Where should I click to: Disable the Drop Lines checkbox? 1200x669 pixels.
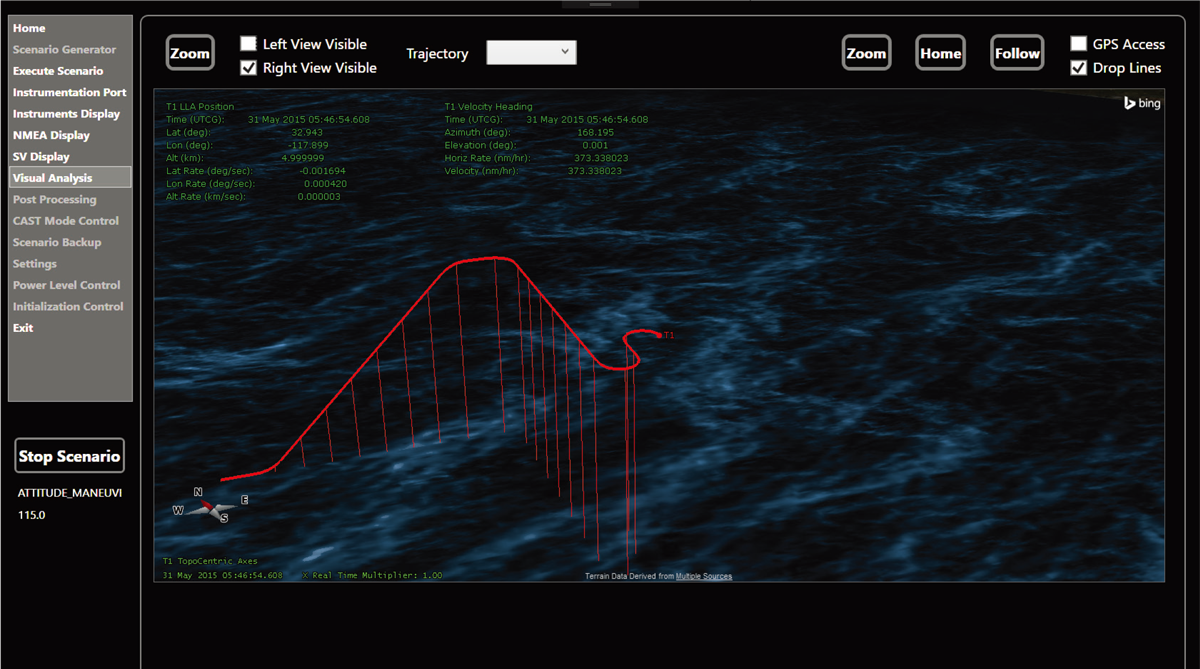tap(1079, 68)
